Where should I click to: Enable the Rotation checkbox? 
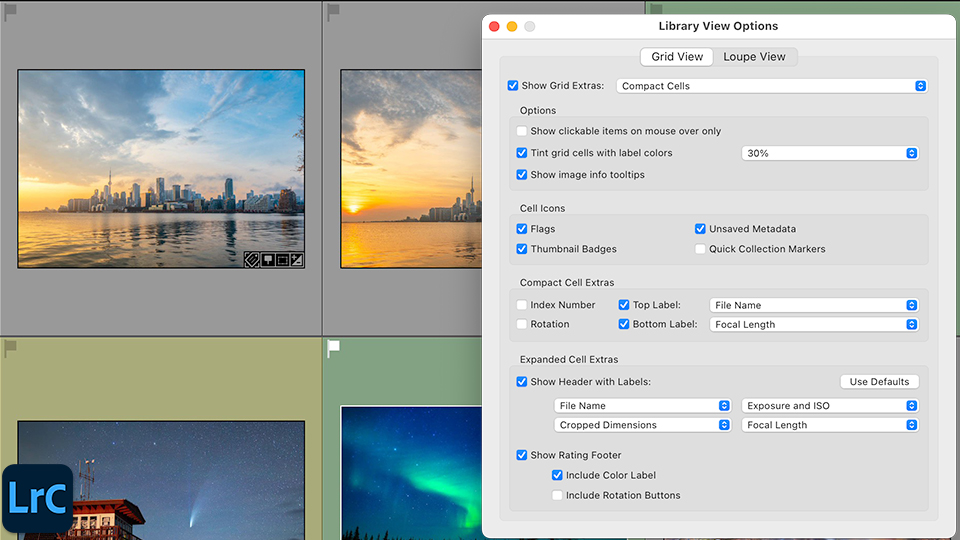522,324
